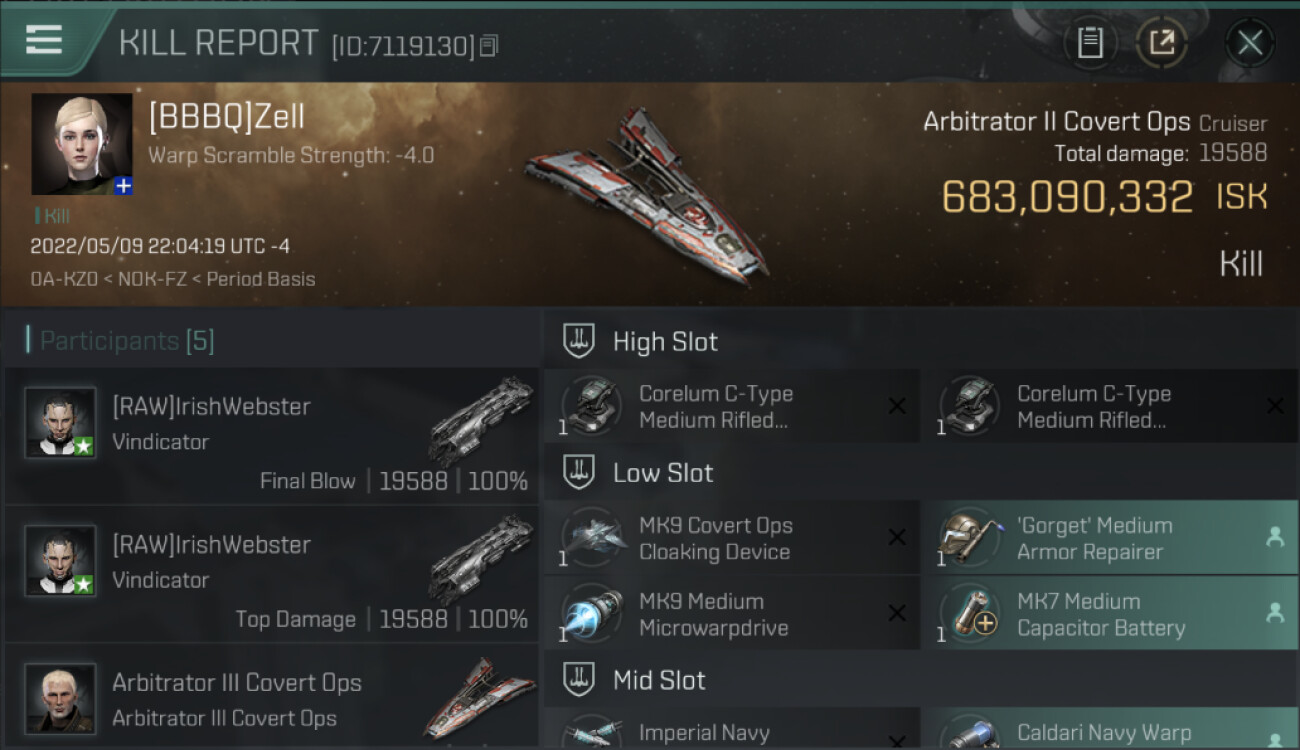Toggle the person marker on Capacitor Battery

(1274, 614)
